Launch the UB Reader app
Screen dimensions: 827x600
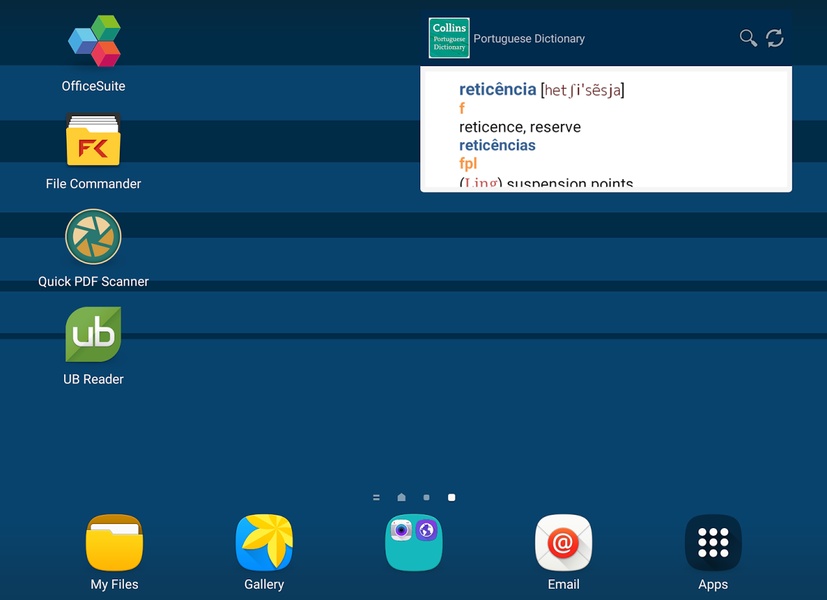93,334
